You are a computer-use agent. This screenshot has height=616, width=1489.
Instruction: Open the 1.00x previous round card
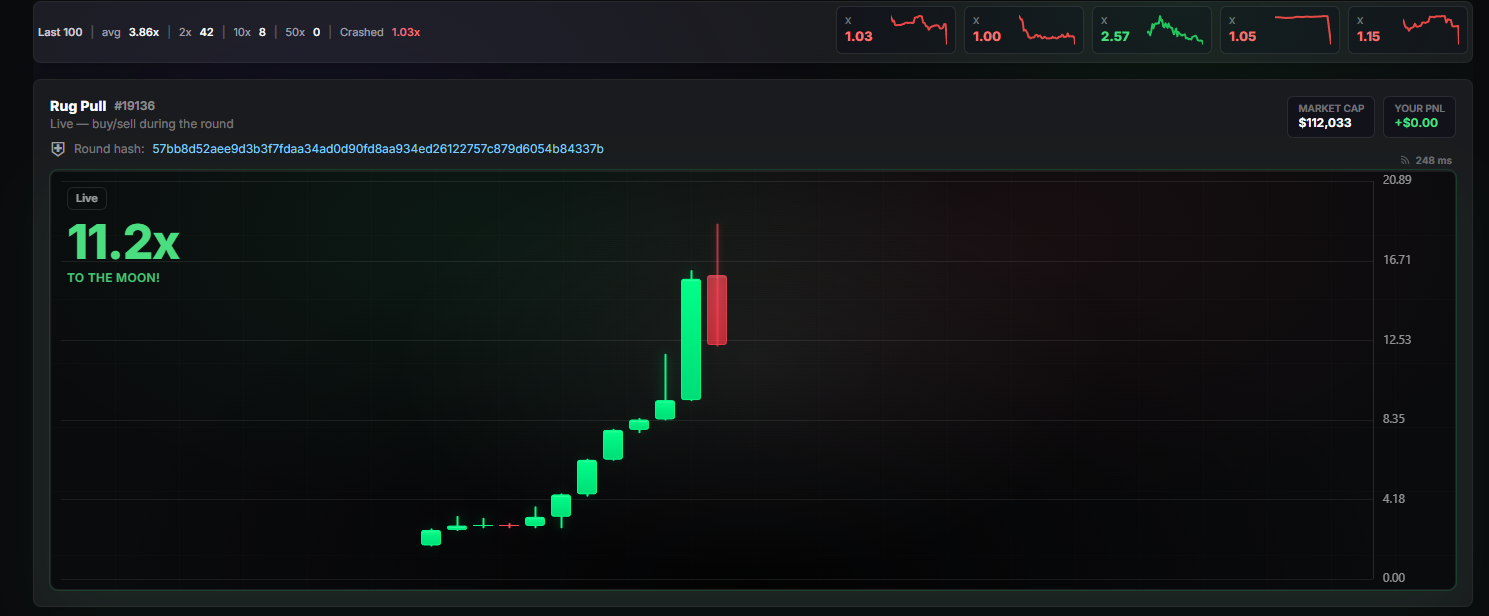click(x=1023, y=30)
